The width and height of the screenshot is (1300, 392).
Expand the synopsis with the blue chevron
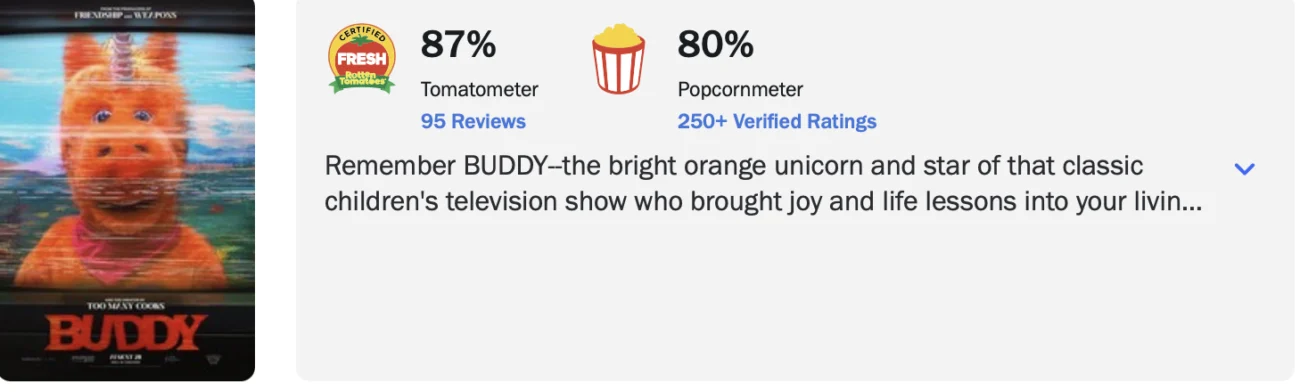click(x=1244, y=169)
